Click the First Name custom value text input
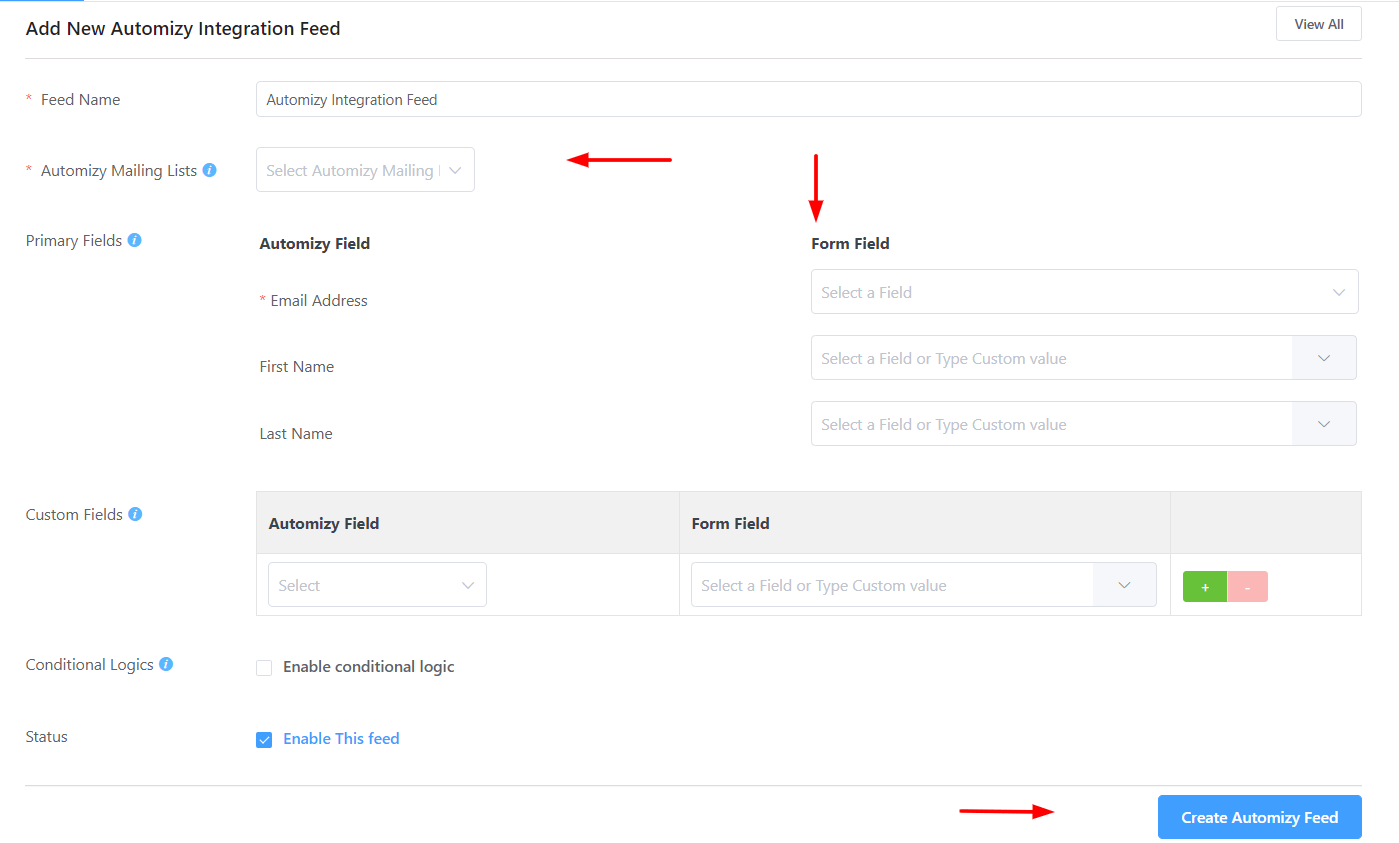 1051,358
